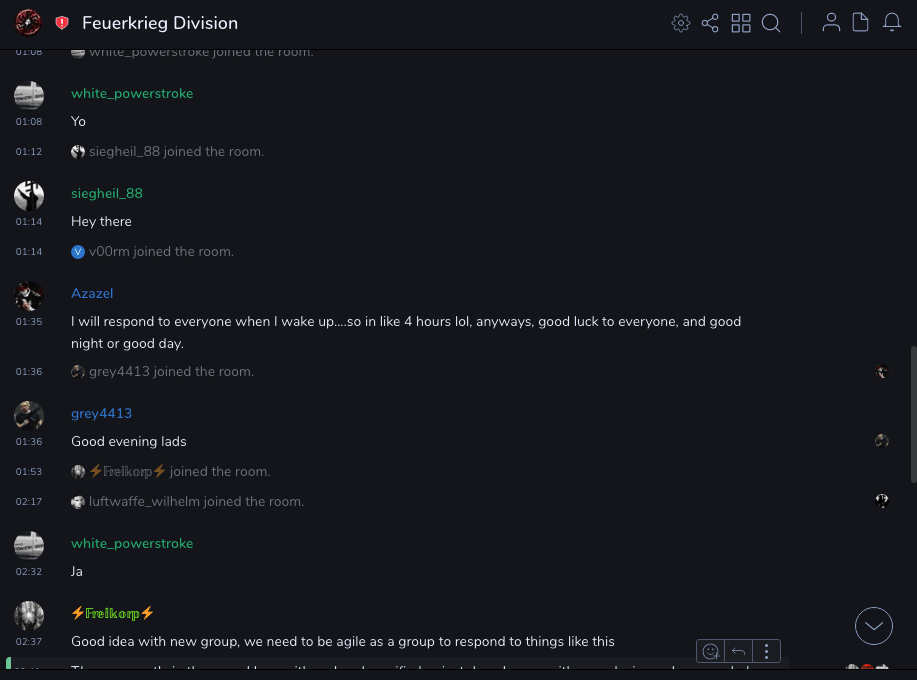Show the room members list icon
This screenshot has width=917, height=680.
coord(831,23)
